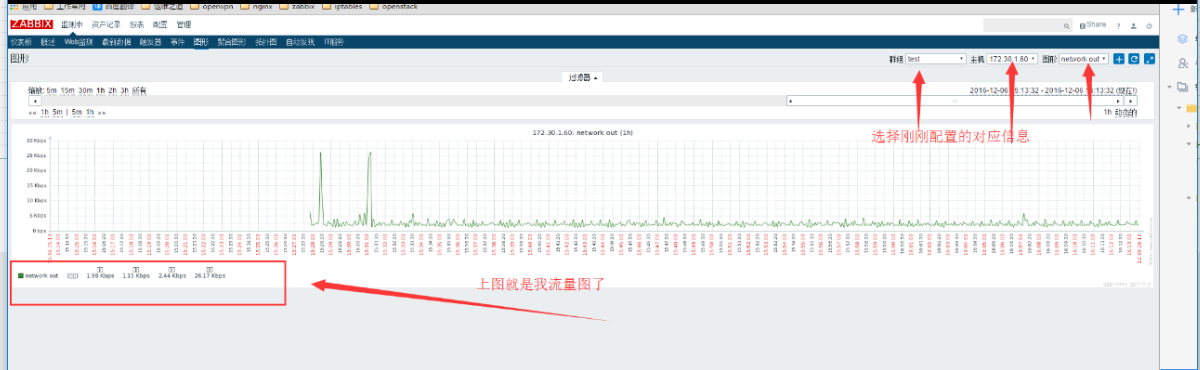Click the 1.98 Kbps legend value
This screenshot has width=1200, height=370.
[100, 275]
